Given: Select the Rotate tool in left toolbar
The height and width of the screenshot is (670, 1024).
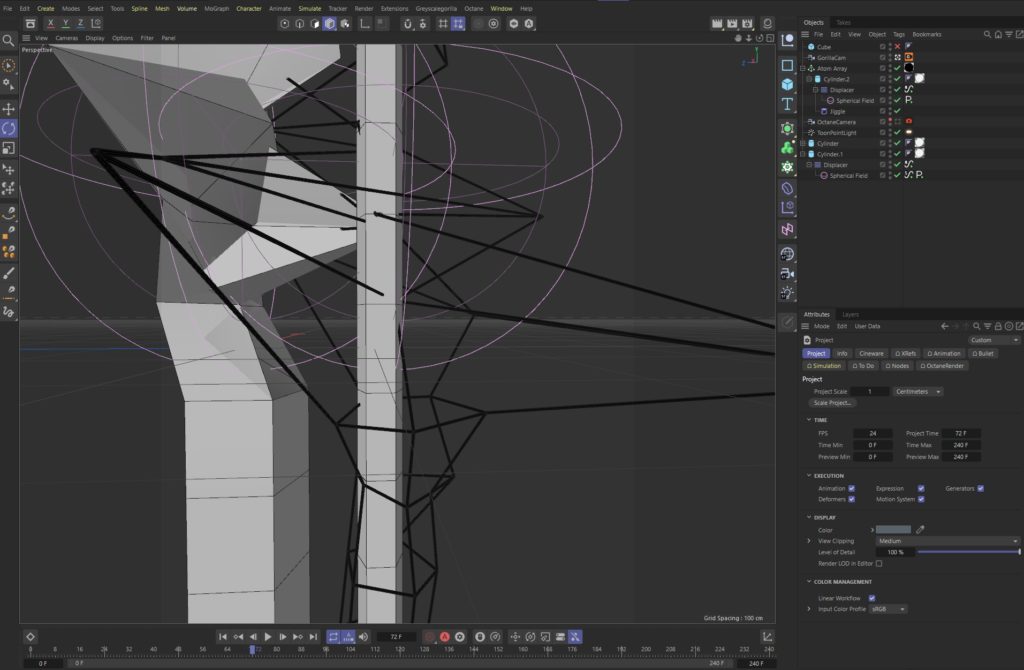Looking at the screenshot, I should (x=9, y=128).
